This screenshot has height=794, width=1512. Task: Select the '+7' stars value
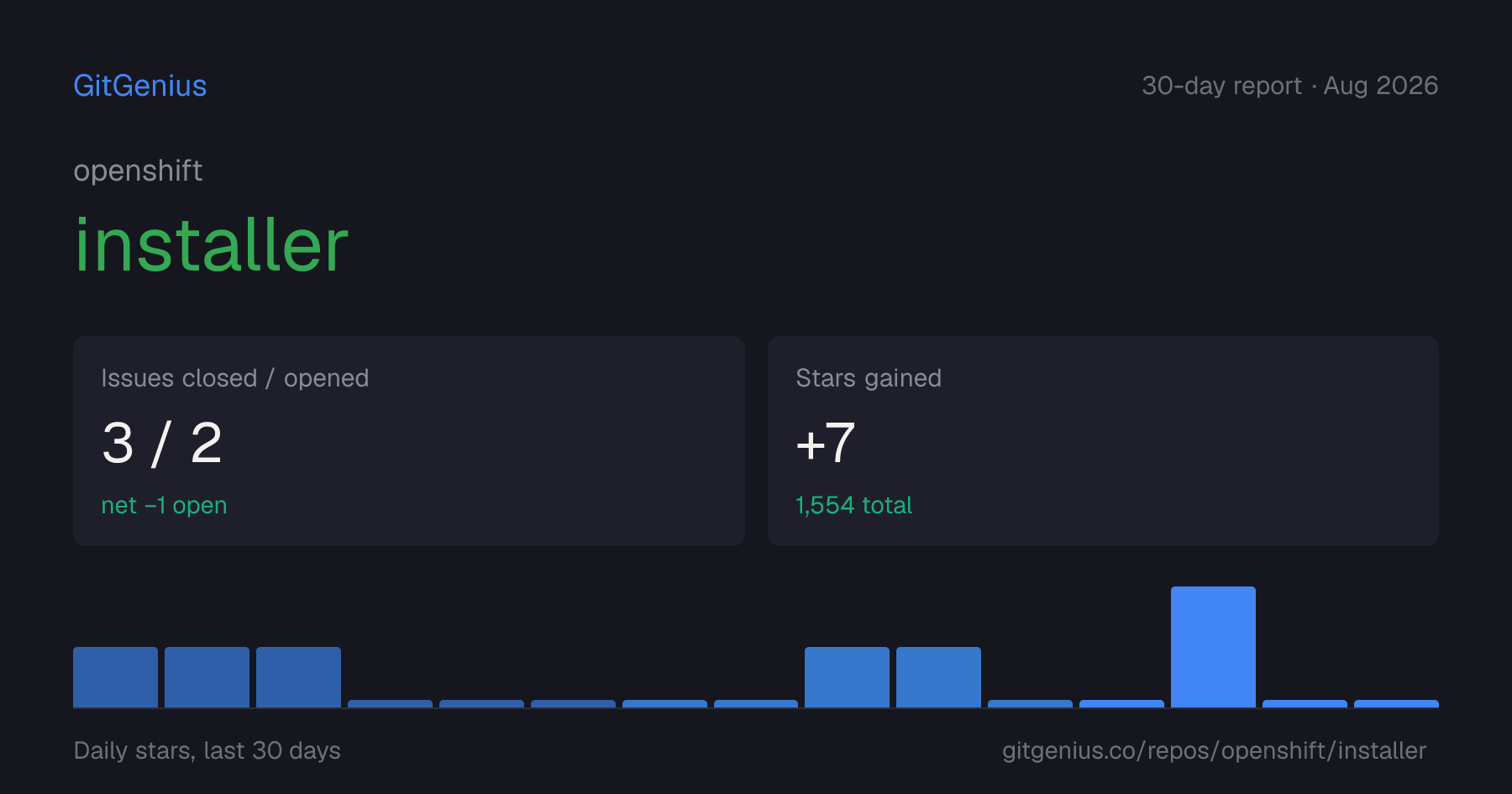826,443
